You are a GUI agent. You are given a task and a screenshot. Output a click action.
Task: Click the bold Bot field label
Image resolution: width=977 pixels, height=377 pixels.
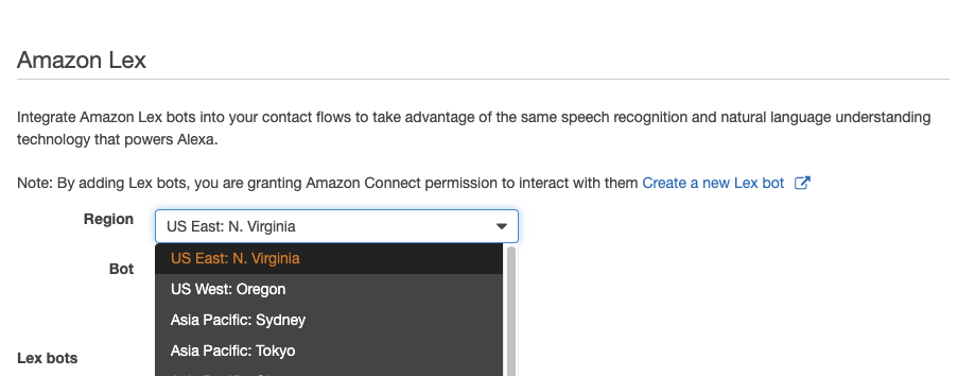point(122,269)
